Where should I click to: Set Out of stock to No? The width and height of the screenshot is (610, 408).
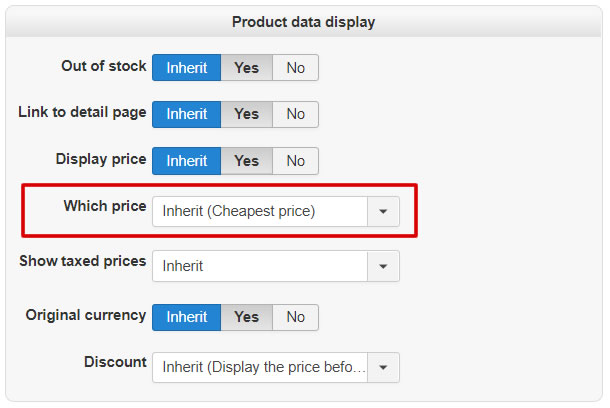click(295, 68)
